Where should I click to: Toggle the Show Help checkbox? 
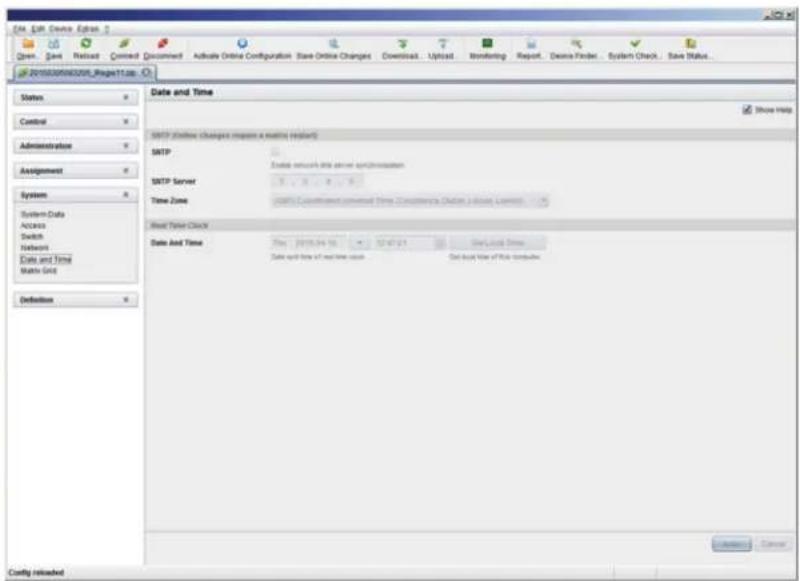pos(747,110)
